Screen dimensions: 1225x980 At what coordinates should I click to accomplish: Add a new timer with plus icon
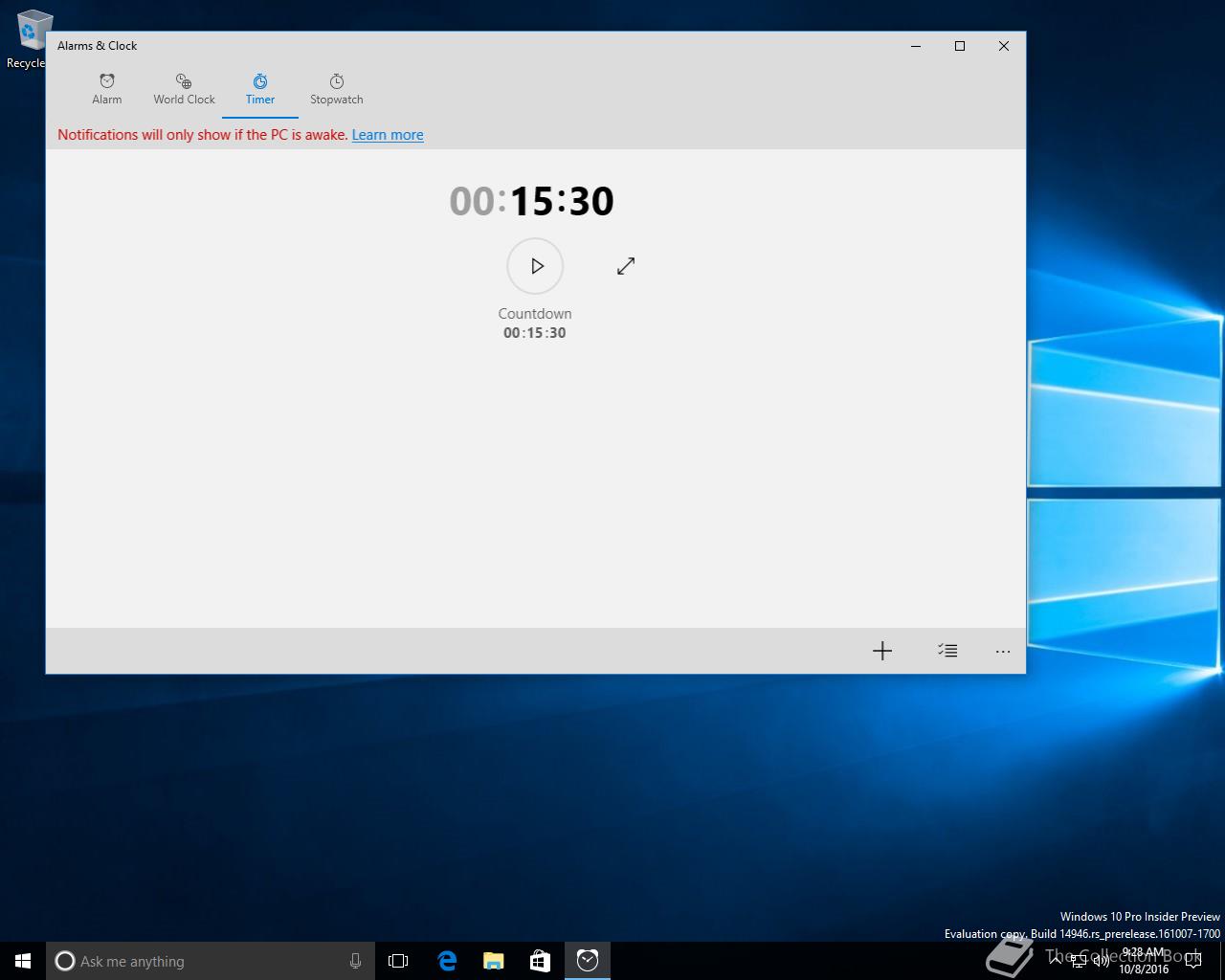(882, 651)
